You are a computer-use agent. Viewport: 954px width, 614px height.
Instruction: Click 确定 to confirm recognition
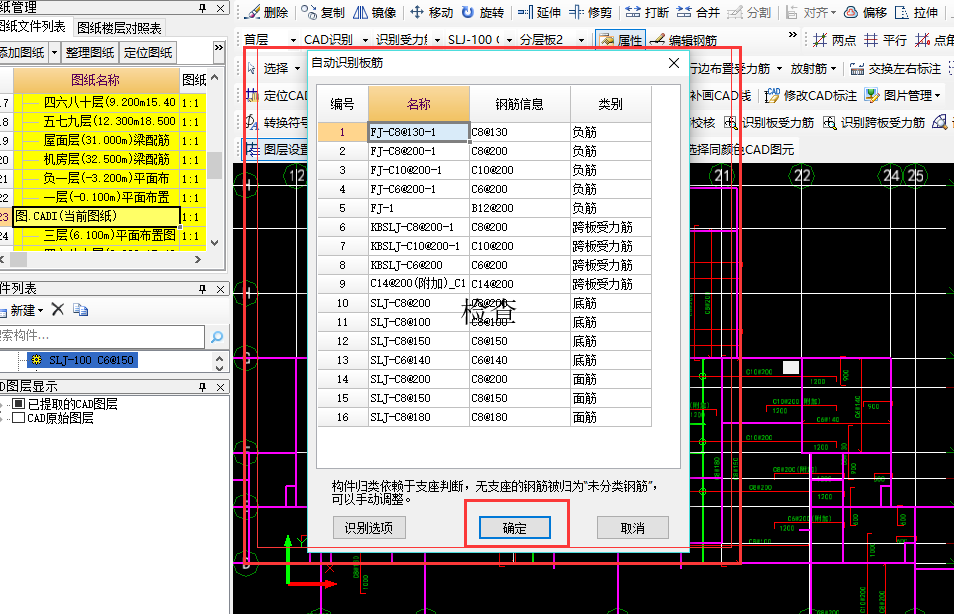[x=515, y=528]
